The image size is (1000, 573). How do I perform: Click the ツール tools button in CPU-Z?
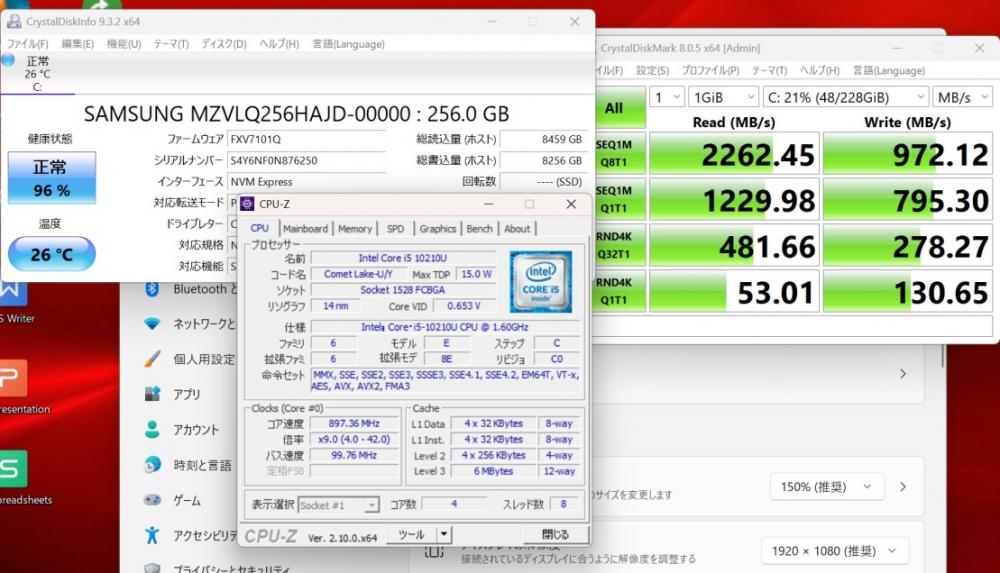(x=411, y=534)
